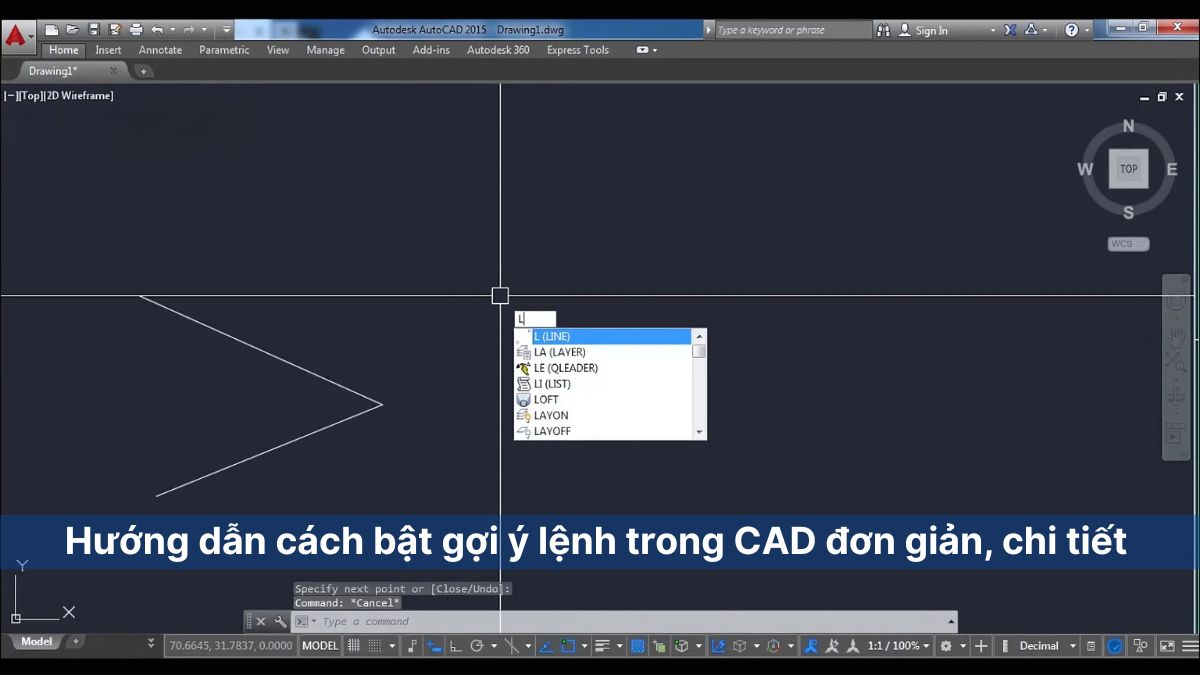Toggle Polar Tracking on
Image resolution: width=1200 pixels, height=675 pixels.
click(476, 646)
